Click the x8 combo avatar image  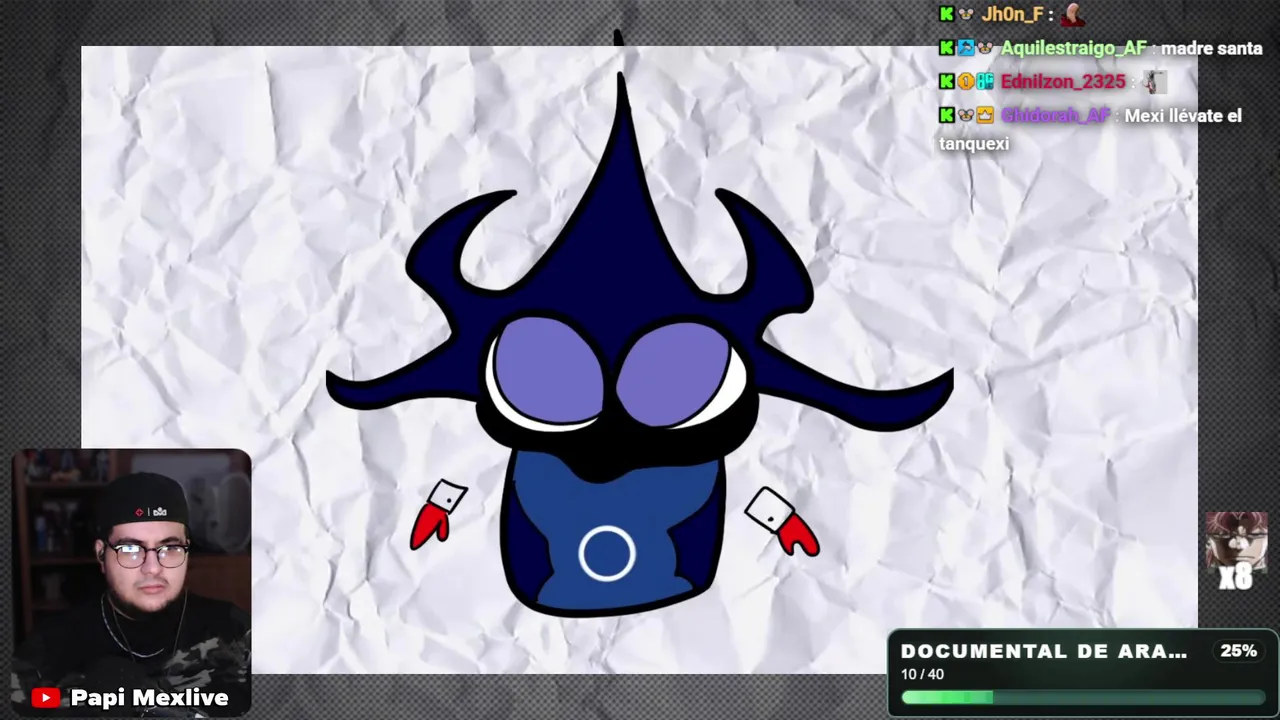click(1236, 551)
